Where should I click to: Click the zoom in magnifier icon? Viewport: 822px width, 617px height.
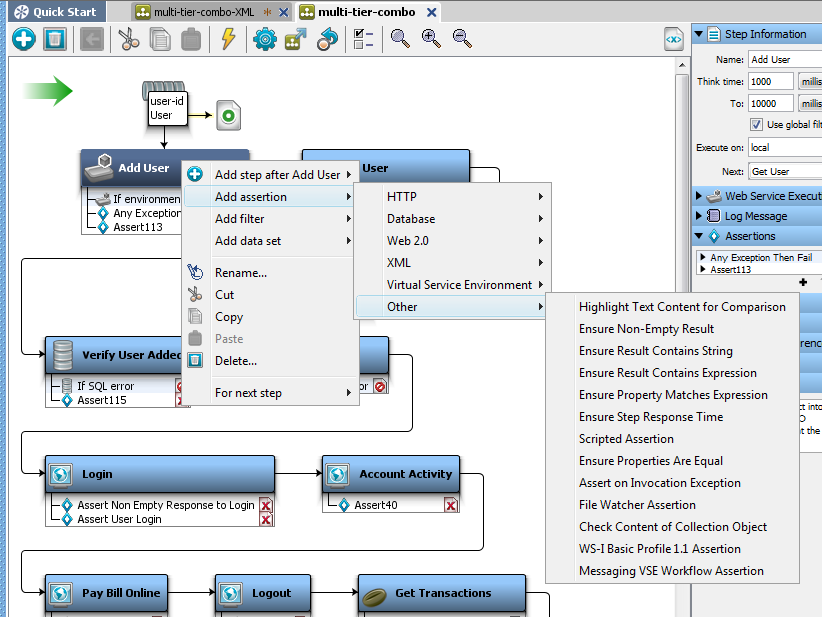pos(431,39)
